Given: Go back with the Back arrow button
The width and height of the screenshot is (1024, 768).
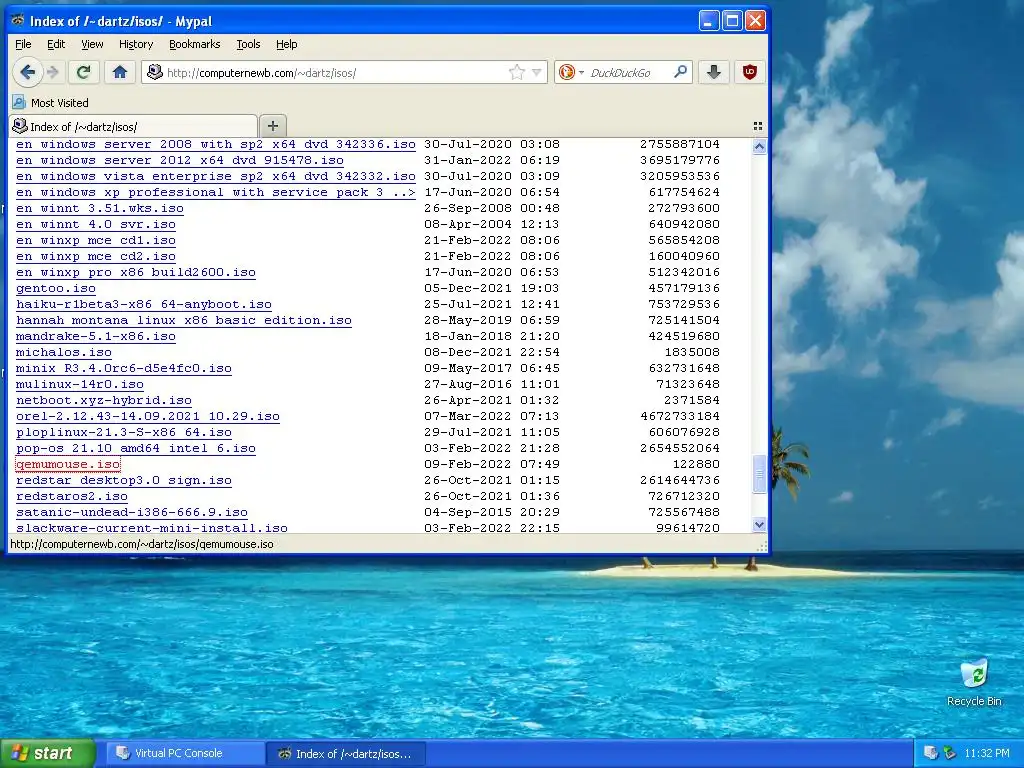Looking at the screenshot, I should click(27, 72).
